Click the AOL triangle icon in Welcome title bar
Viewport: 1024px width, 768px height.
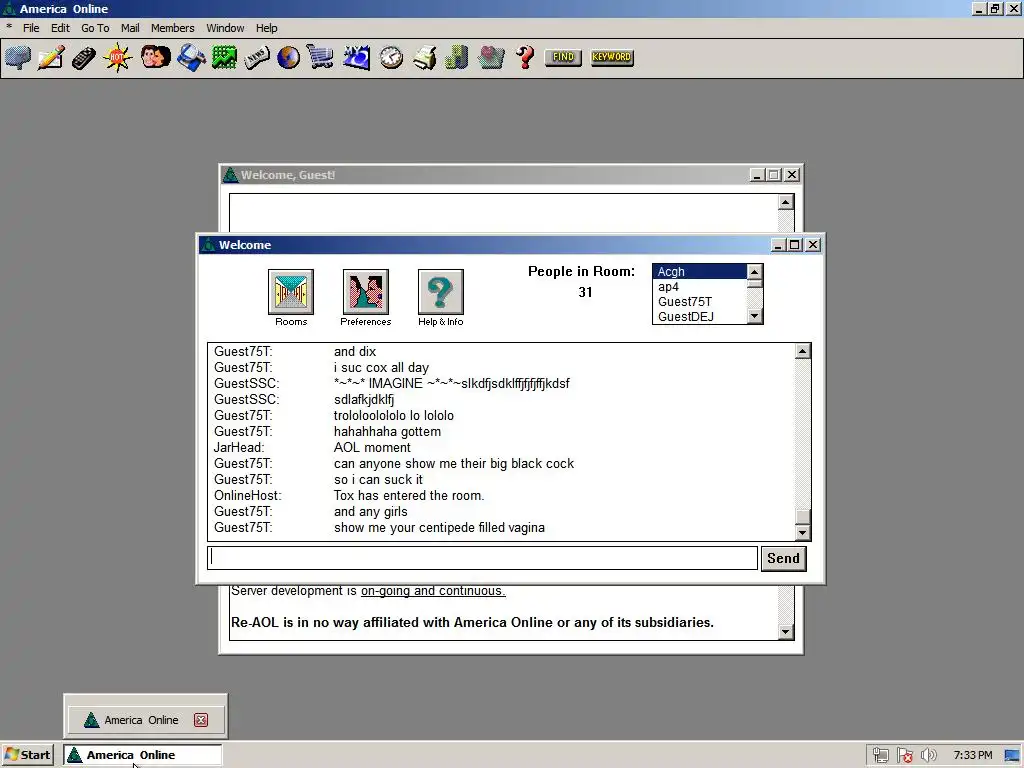[x=208, y=245]
